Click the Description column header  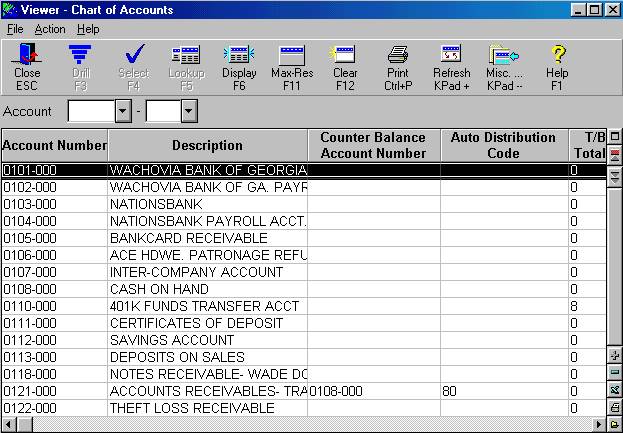[x=207, y=146]
